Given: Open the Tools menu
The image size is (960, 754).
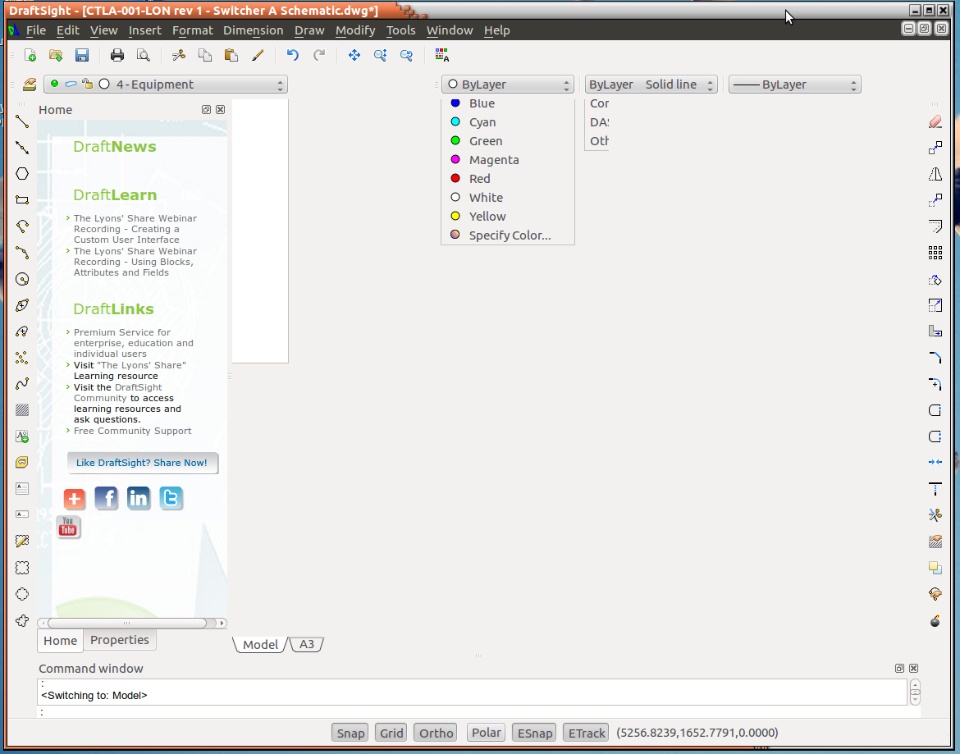Looking at the screenshot, I should coord(400,30).
